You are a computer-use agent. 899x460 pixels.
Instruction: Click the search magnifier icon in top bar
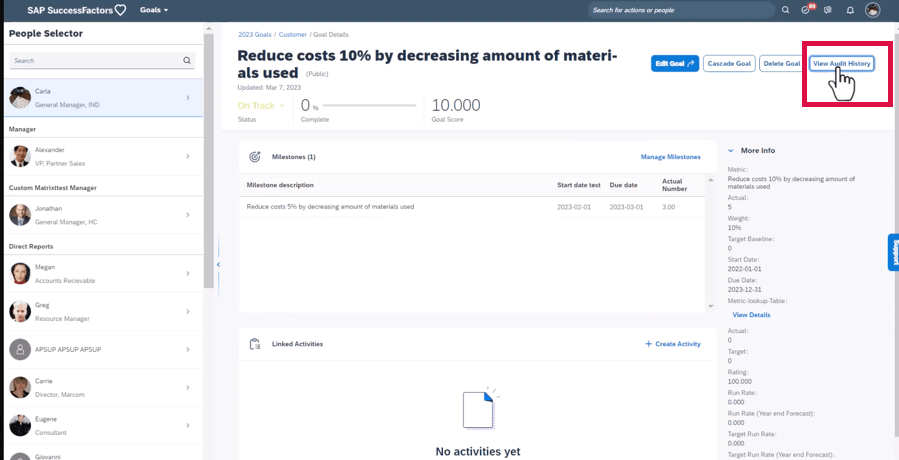pyautogui.click(x=785, y=10)
